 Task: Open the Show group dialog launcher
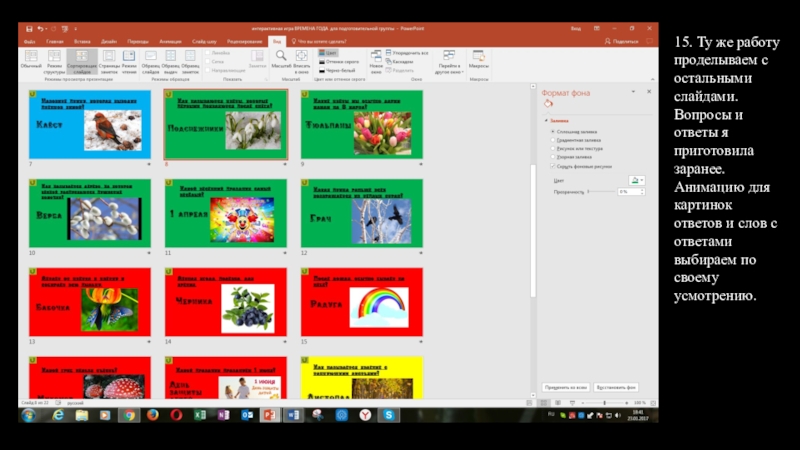tap(266, 80)
